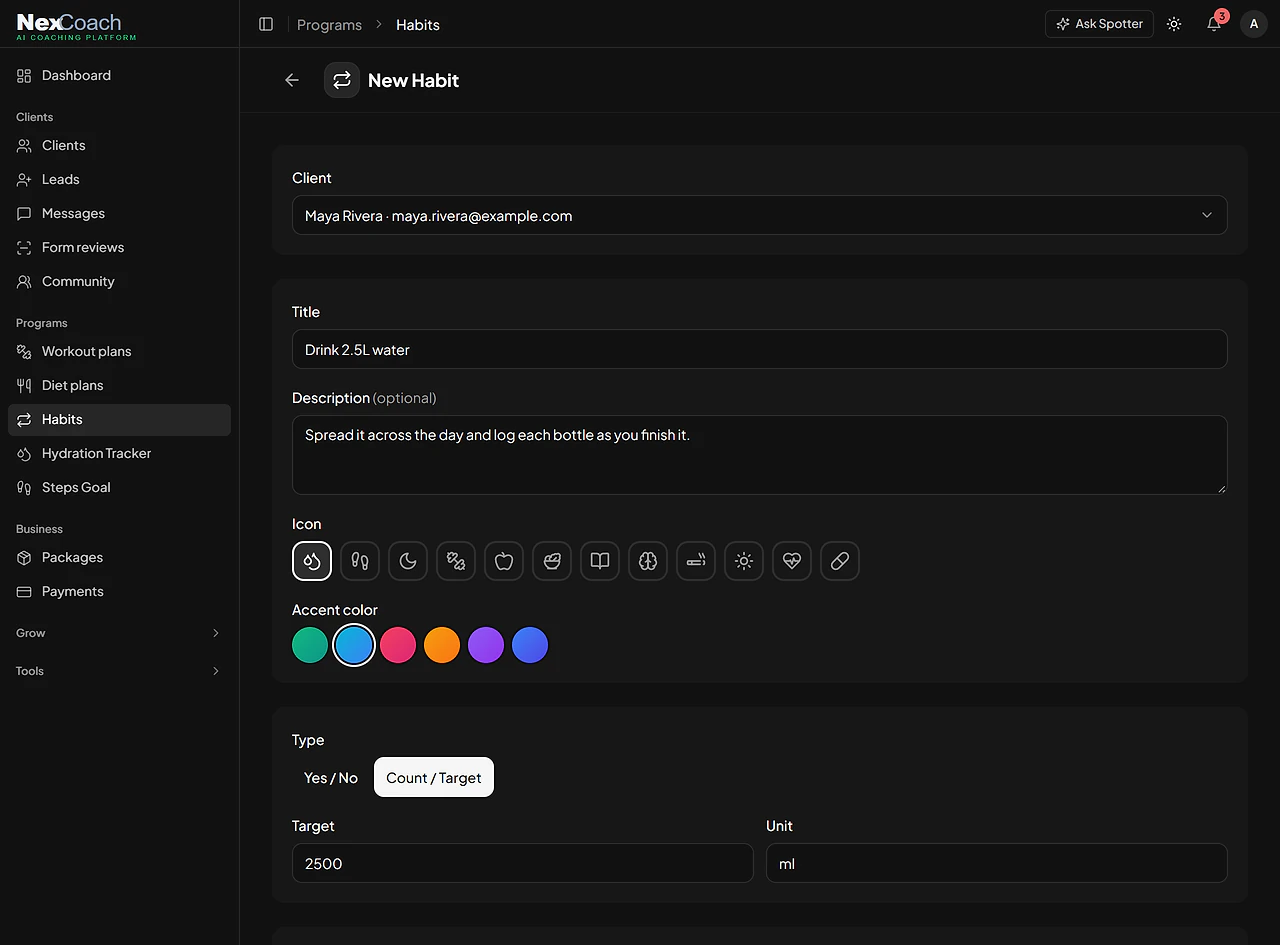Image resolution: width=1280 pixels, height=945 pixels.
Task: Open Leads in the sidebar
Action: [119, 179]
